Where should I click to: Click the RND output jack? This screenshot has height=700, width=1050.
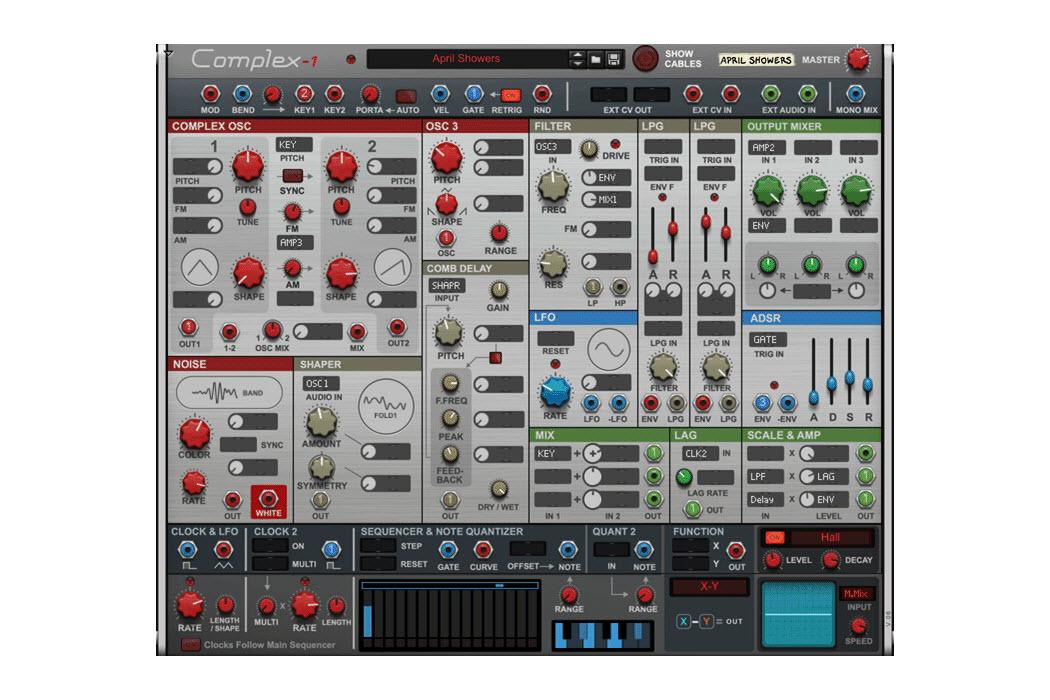542,94
